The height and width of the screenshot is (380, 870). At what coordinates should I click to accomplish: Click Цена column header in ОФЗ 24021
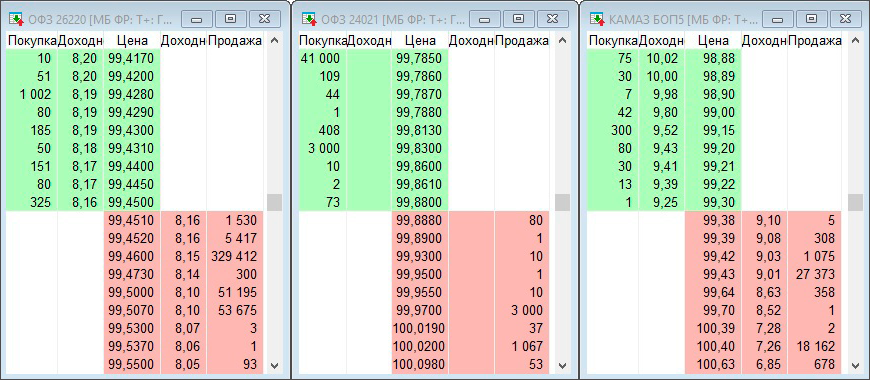420,40
